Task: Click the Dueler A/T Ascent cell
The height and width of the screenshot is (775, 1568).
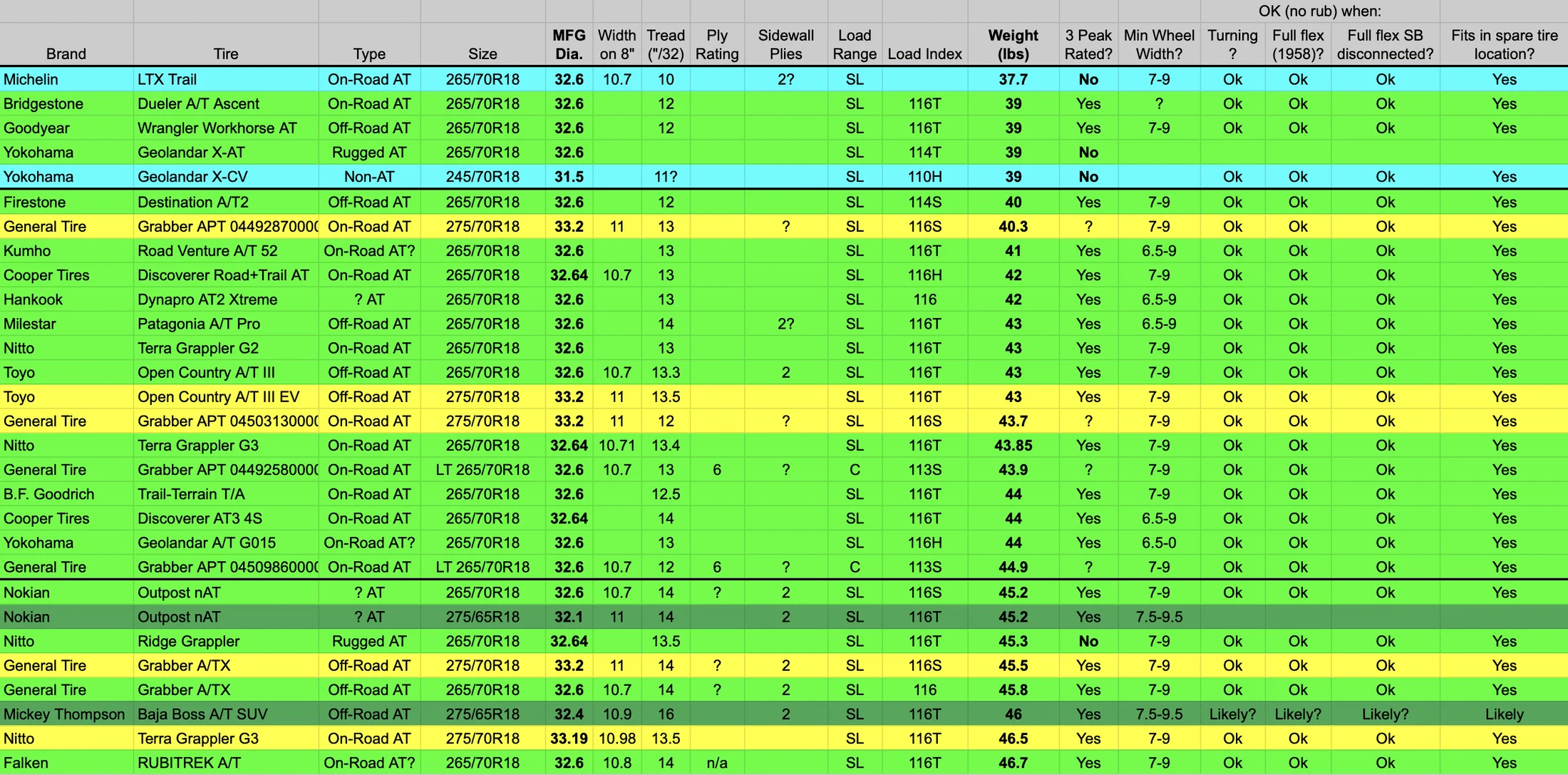Action: click(x=226, y=103)
